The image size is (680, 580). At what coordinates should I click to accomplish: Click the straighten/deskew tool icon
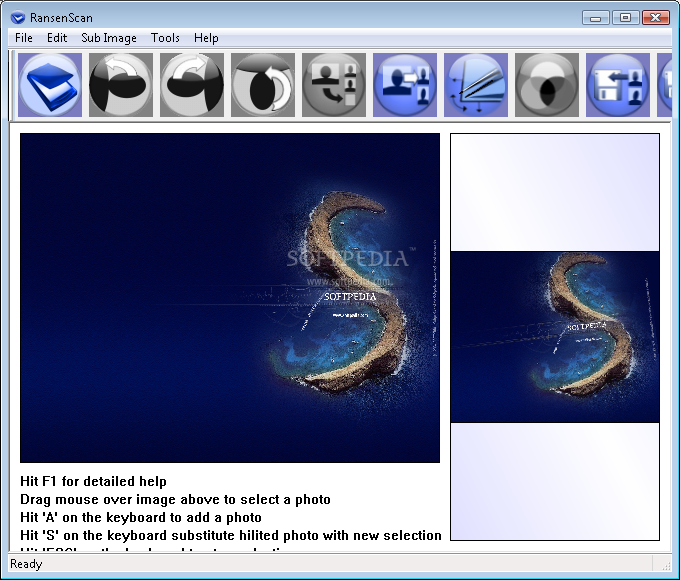476,85
